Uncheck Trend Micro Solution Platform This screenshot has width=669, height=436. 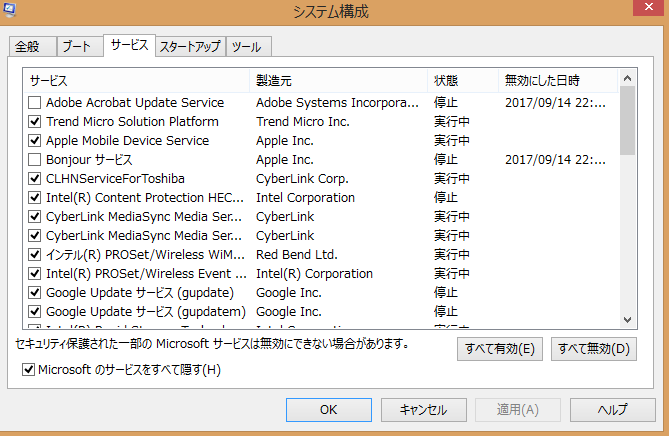[35, 122]
